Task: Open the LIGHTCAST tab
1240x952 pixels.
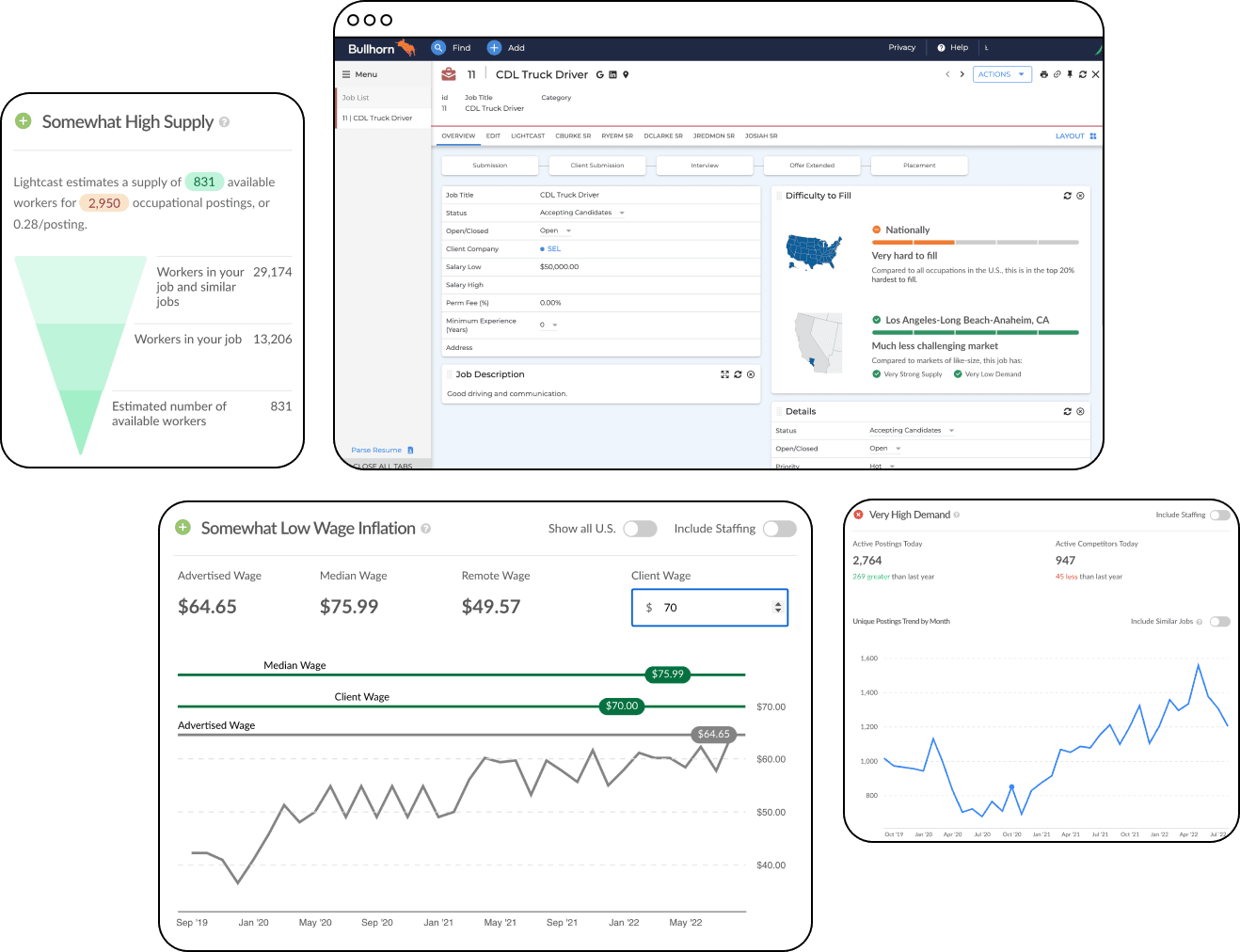Action: tap(528, 136)
